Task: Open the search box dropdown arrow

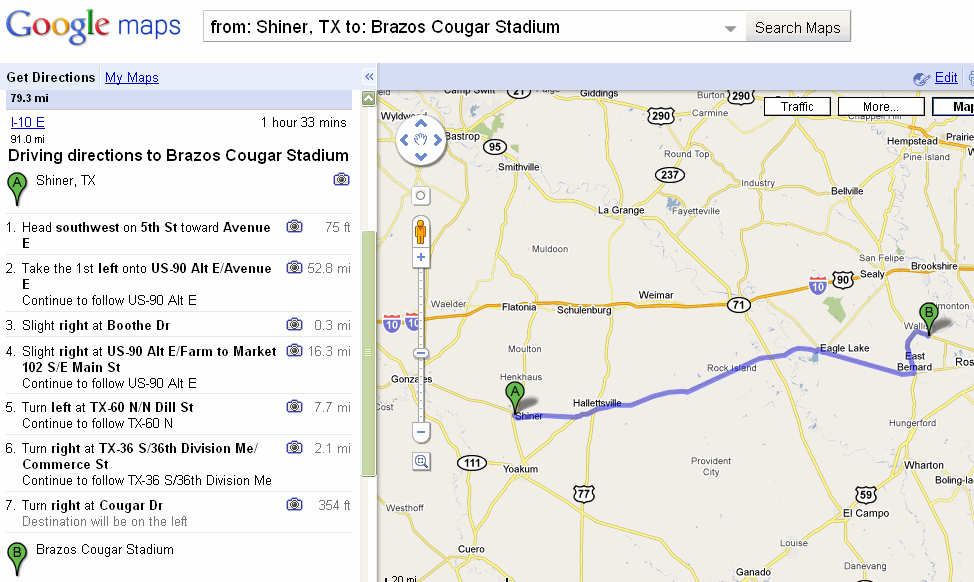Action: pos(730,28)
